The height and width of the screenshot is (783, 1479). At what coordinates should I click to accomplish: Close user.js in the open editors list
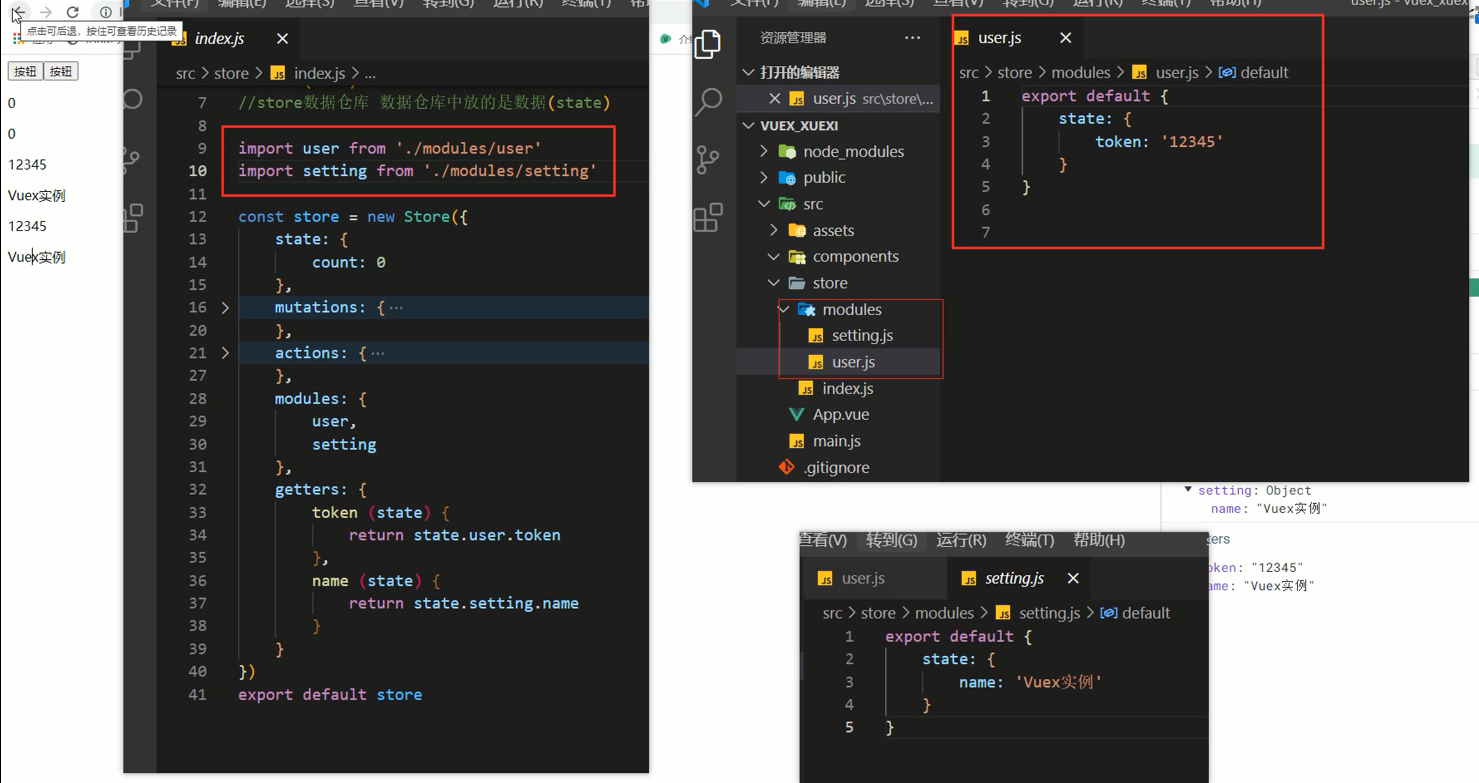click(x=774, y=98)
